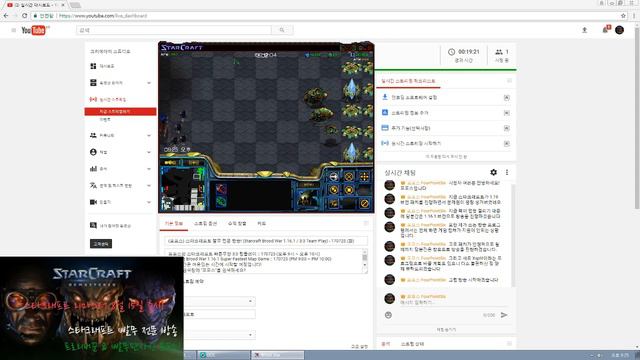
Task: Click the Stream status tab at bottom
Action: [x=412, y=344]
